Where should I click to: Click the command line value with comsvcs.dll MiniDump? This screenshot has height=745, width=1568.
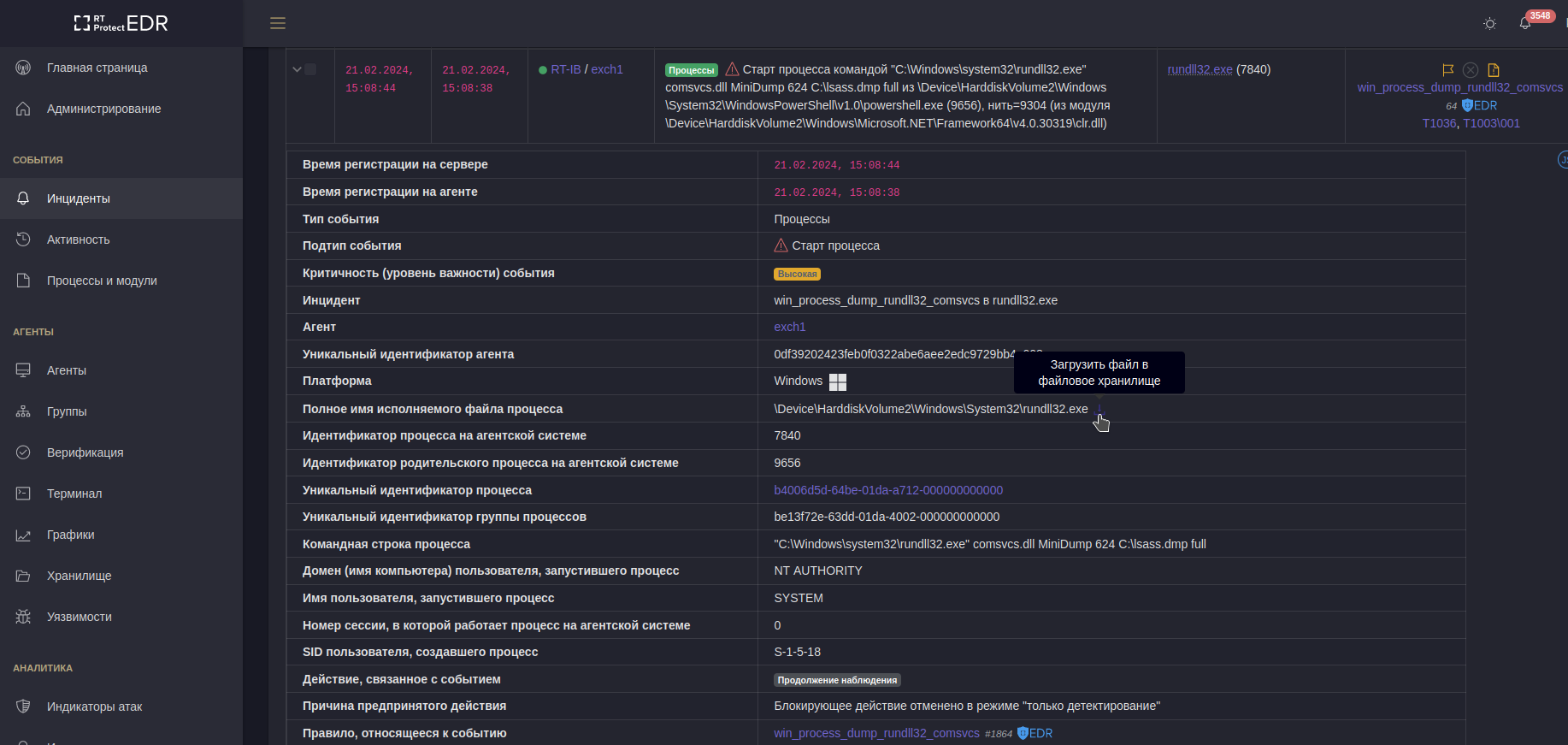pos(990,544)
